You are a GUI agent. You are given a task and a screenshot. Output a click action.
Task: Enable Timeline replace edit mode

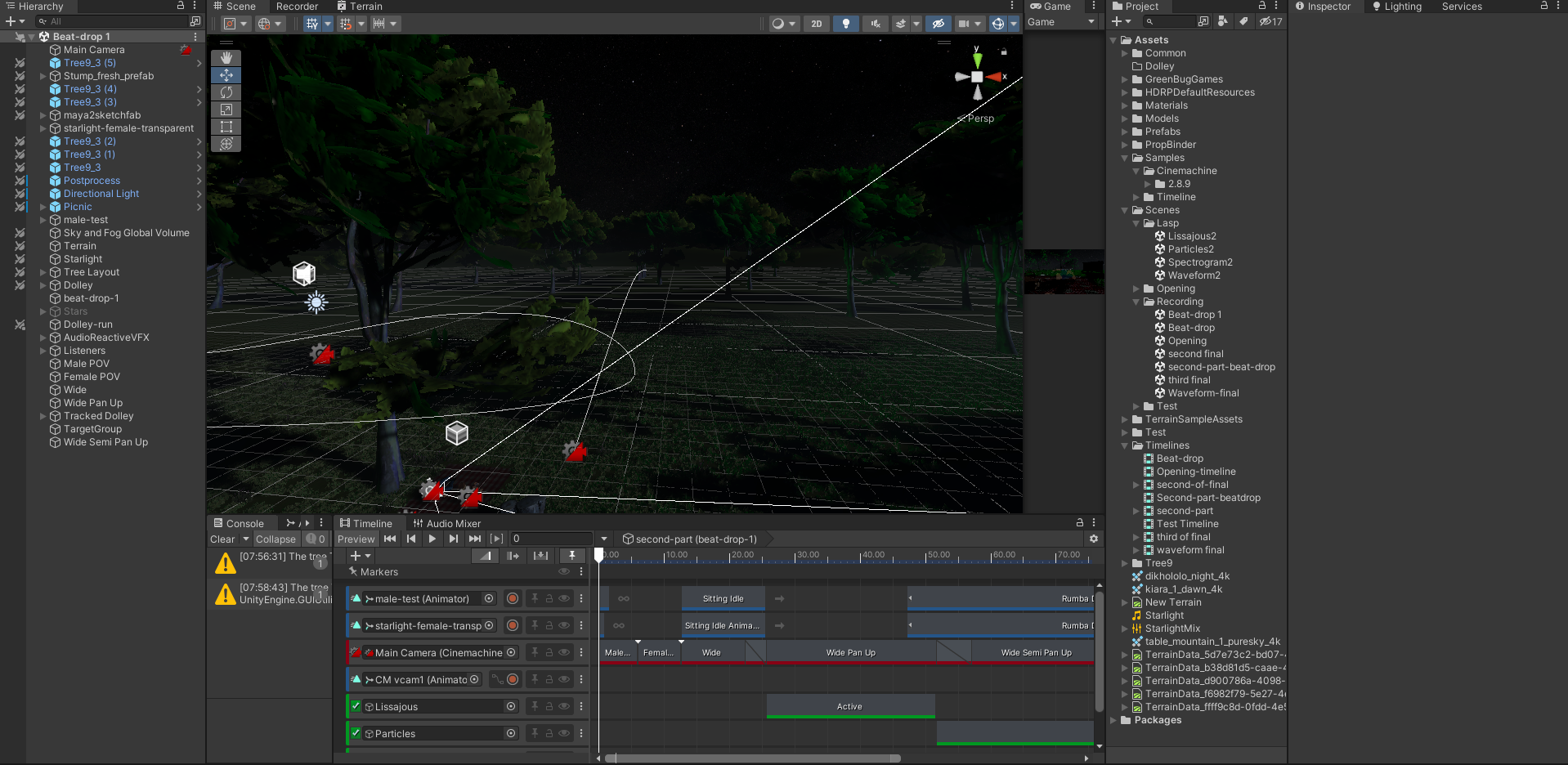pyautogui.click(x=541, y=556)
